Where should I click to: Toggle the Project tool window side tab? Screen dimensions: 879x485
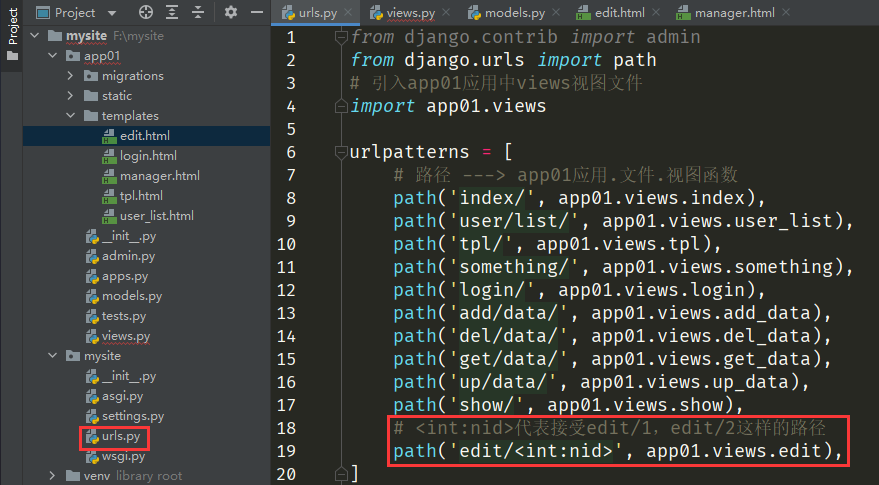(12, 30)
